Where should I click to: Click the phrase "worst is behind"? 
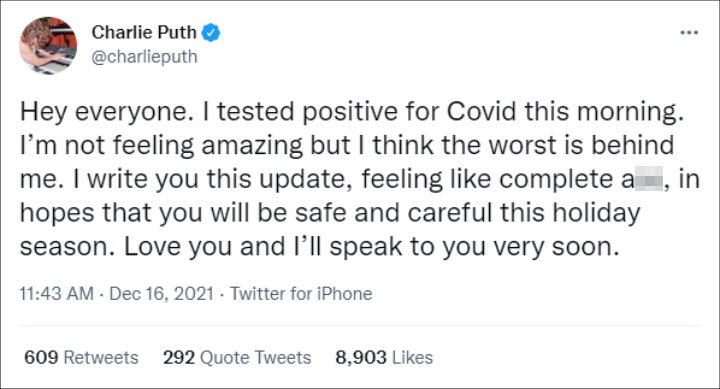(x=581, y=145)
